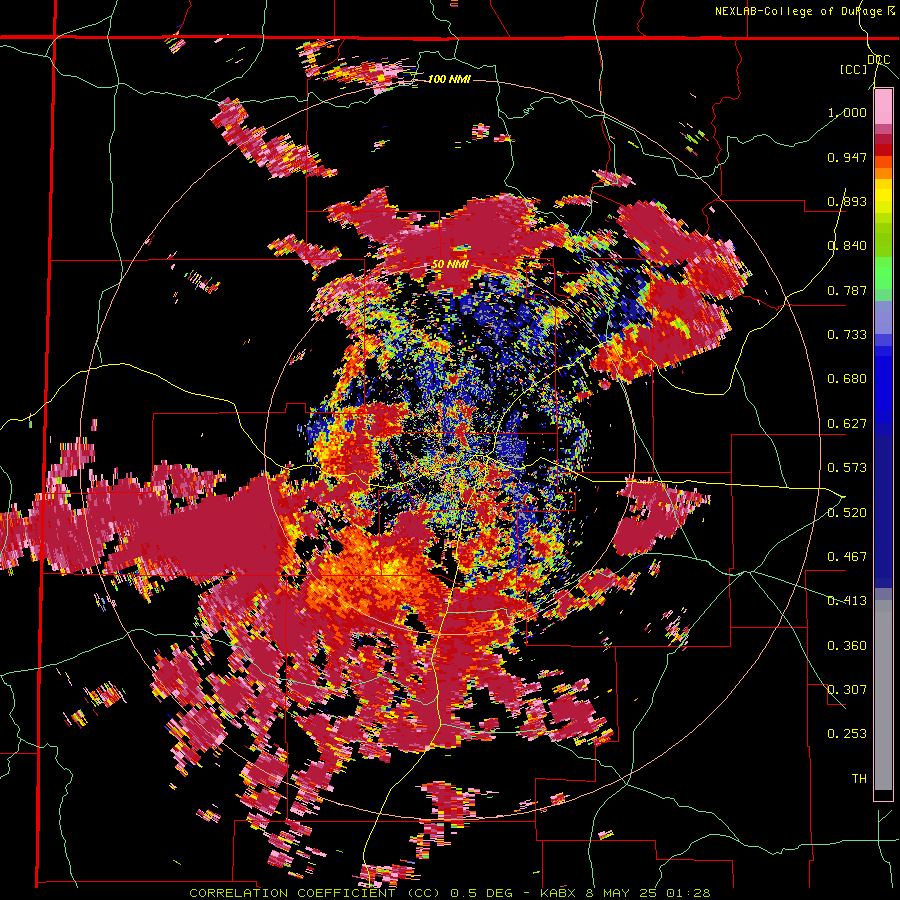Pick the yellow segment of the color scale
Screen dimensions: 900x900
click(883, 196)
